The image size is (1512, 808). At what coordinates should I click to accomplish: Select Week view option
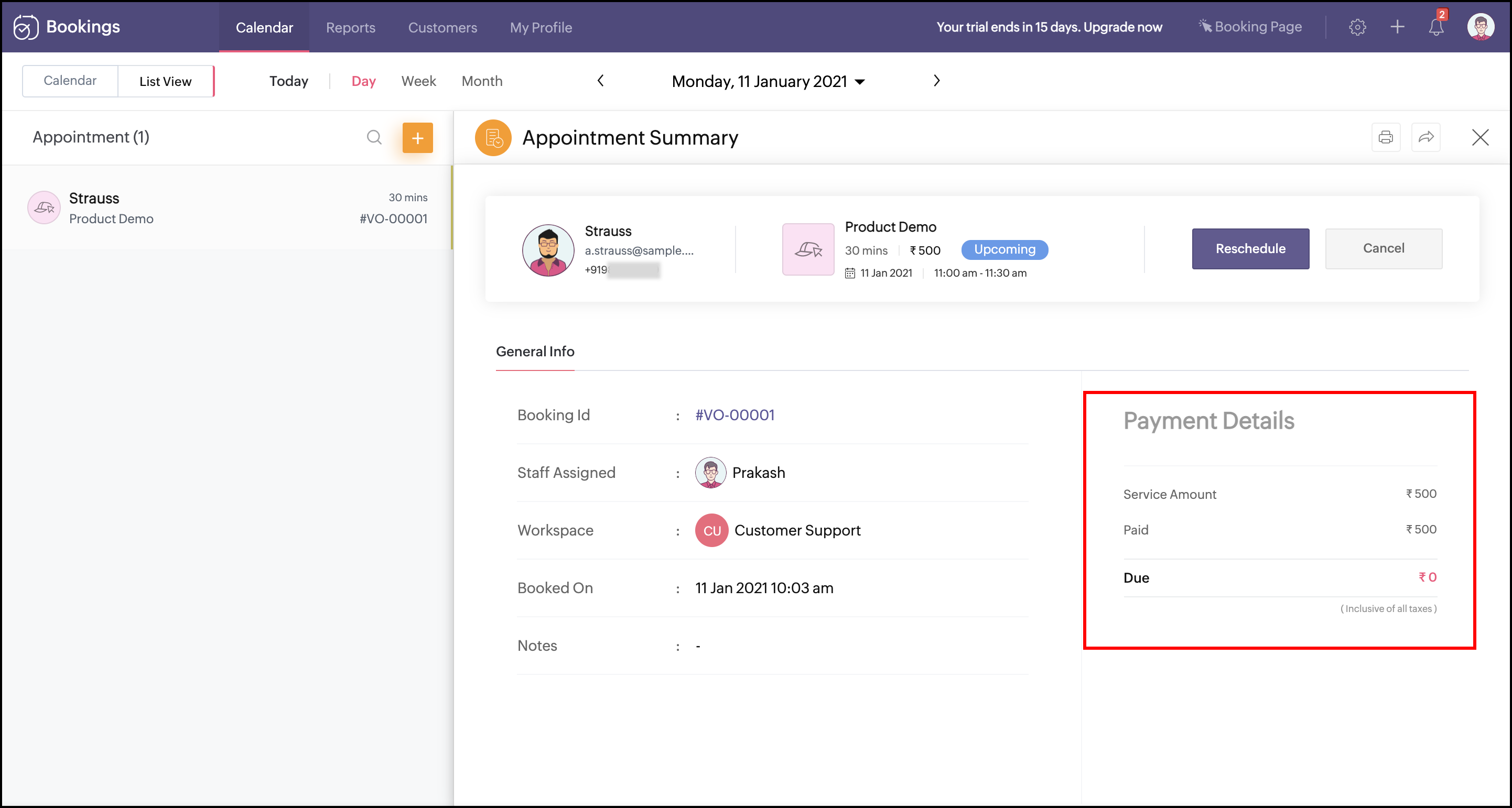click(x=418, y=81)
